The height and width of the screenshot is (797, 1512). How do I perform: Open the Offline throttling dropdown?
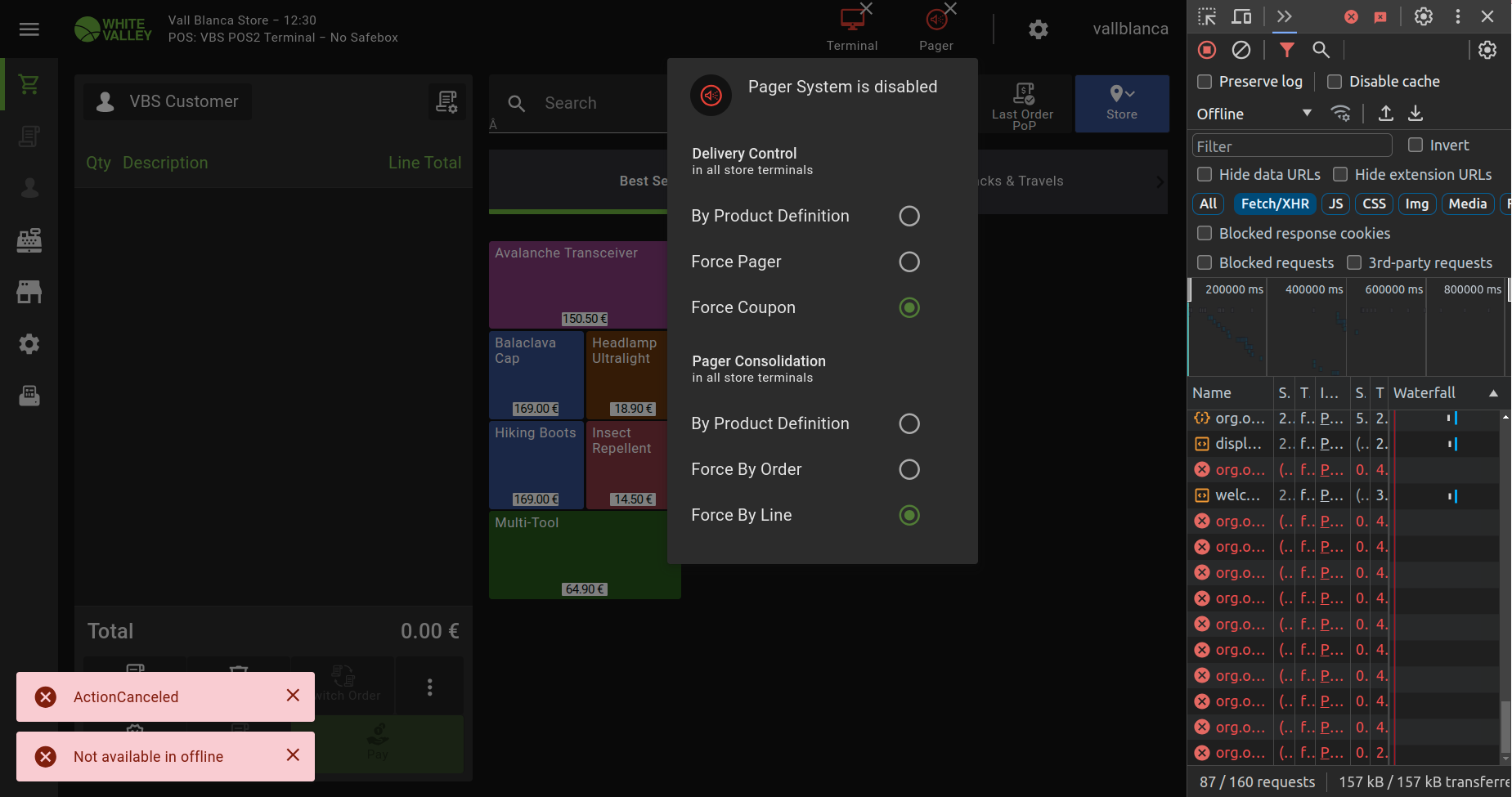[1254, 114]
